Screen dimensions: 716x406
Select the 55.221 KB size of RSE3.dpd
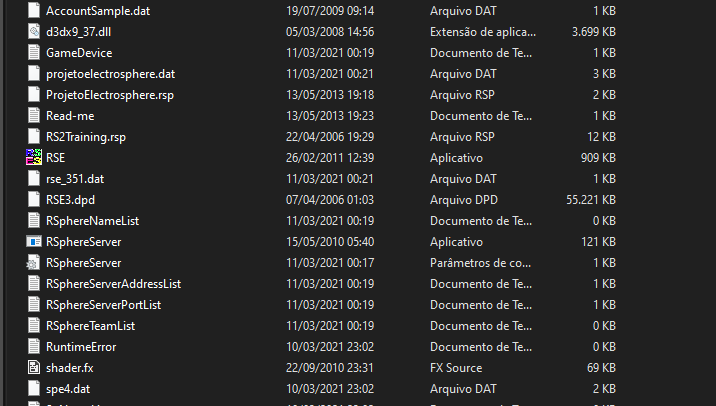pos(591,200)
